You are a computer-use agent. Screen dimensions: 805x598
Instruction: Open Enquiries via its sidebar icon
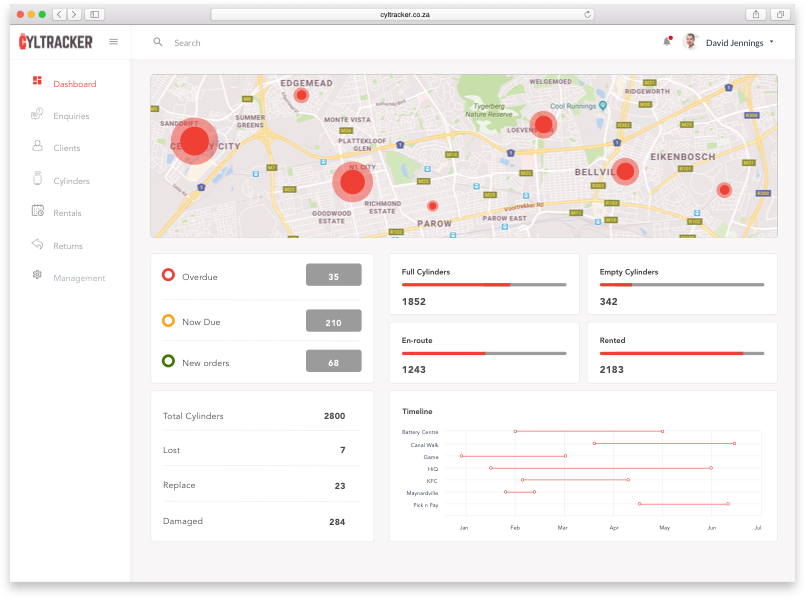coord(37,115)
